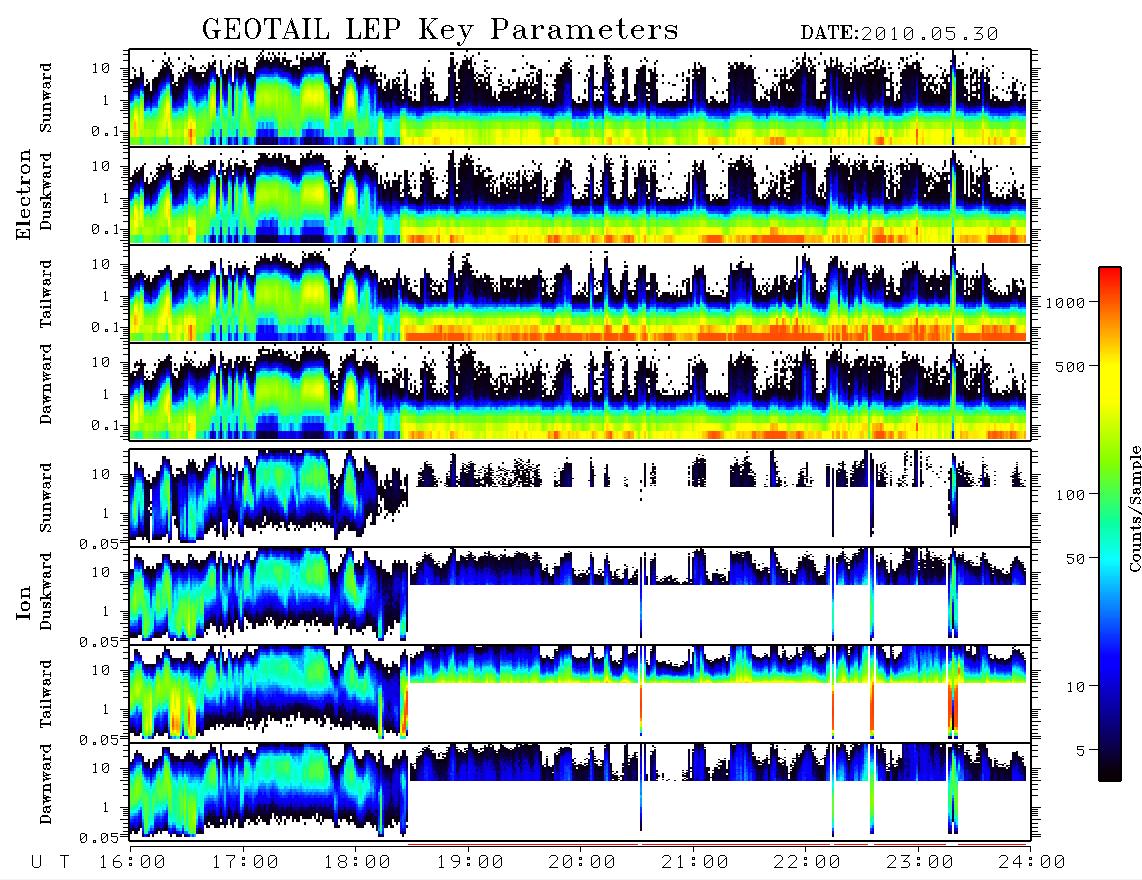Click the 100 tick on colorbar

point(1069,495)
